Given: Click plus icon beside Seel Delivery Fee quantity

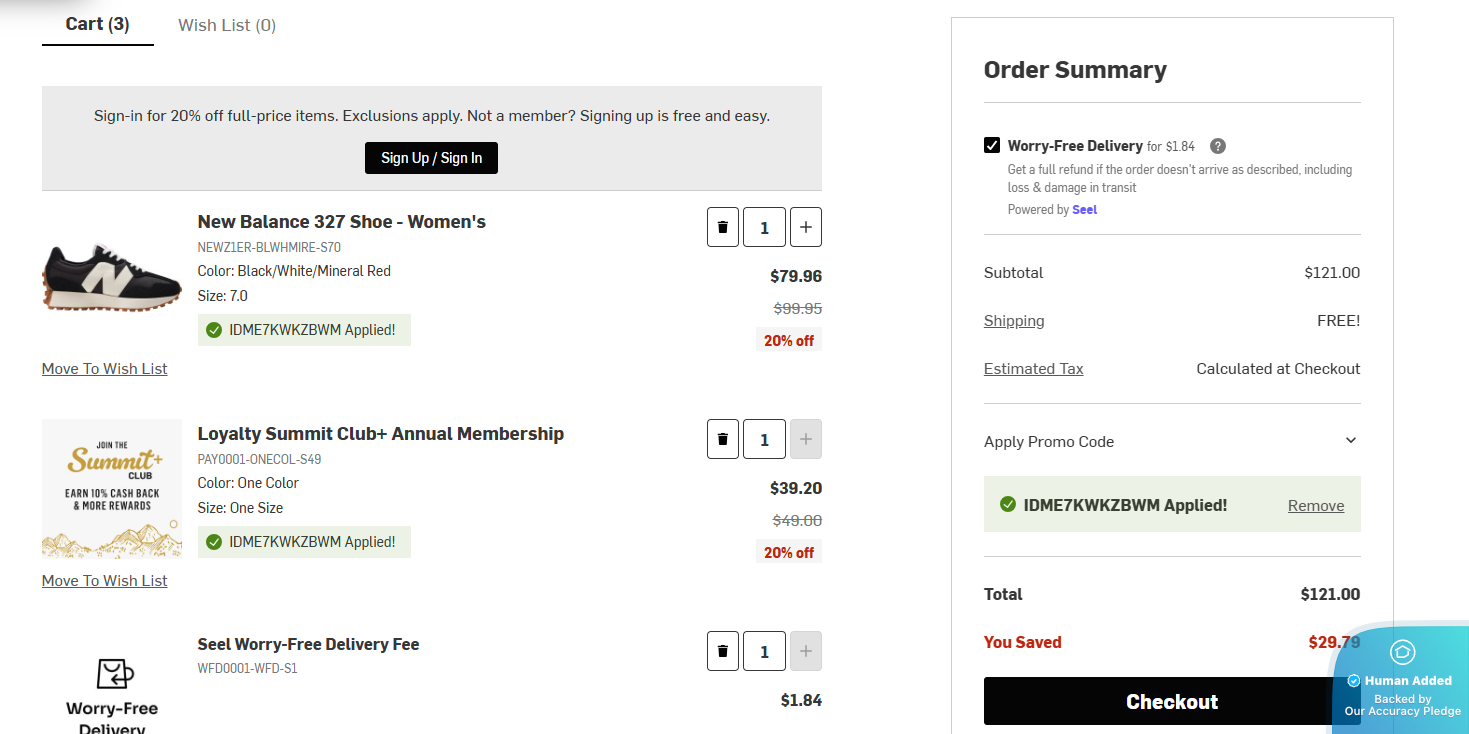Looking at the screenshot, I should coord(805,651).
